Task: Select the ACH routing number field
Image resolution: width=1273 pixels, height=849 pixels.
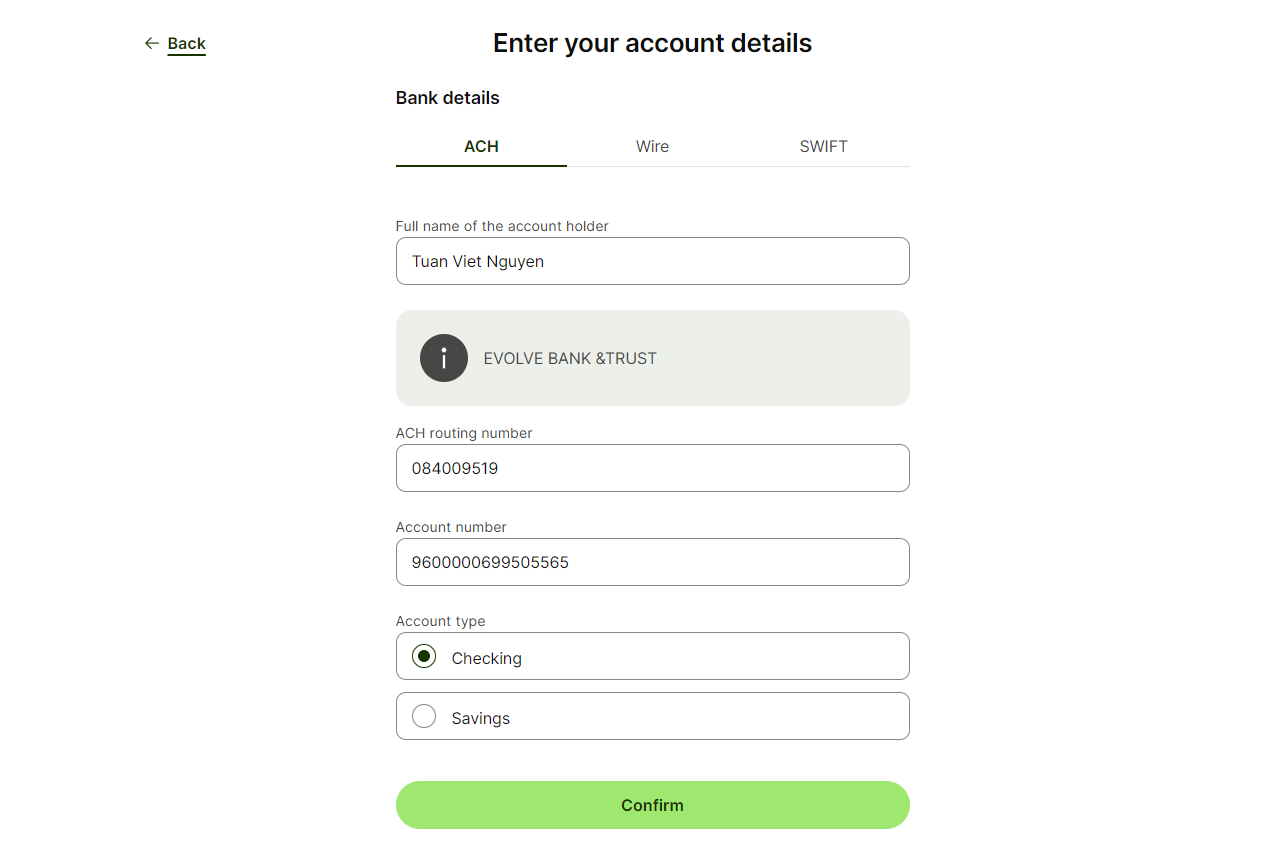Action: (x=652, y=468)
